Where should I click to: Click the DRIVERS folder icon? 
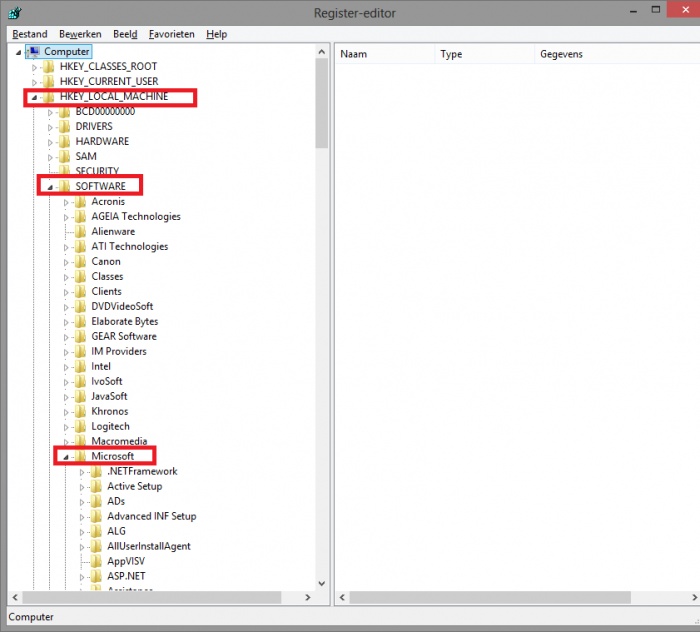[x=65, y=127]
